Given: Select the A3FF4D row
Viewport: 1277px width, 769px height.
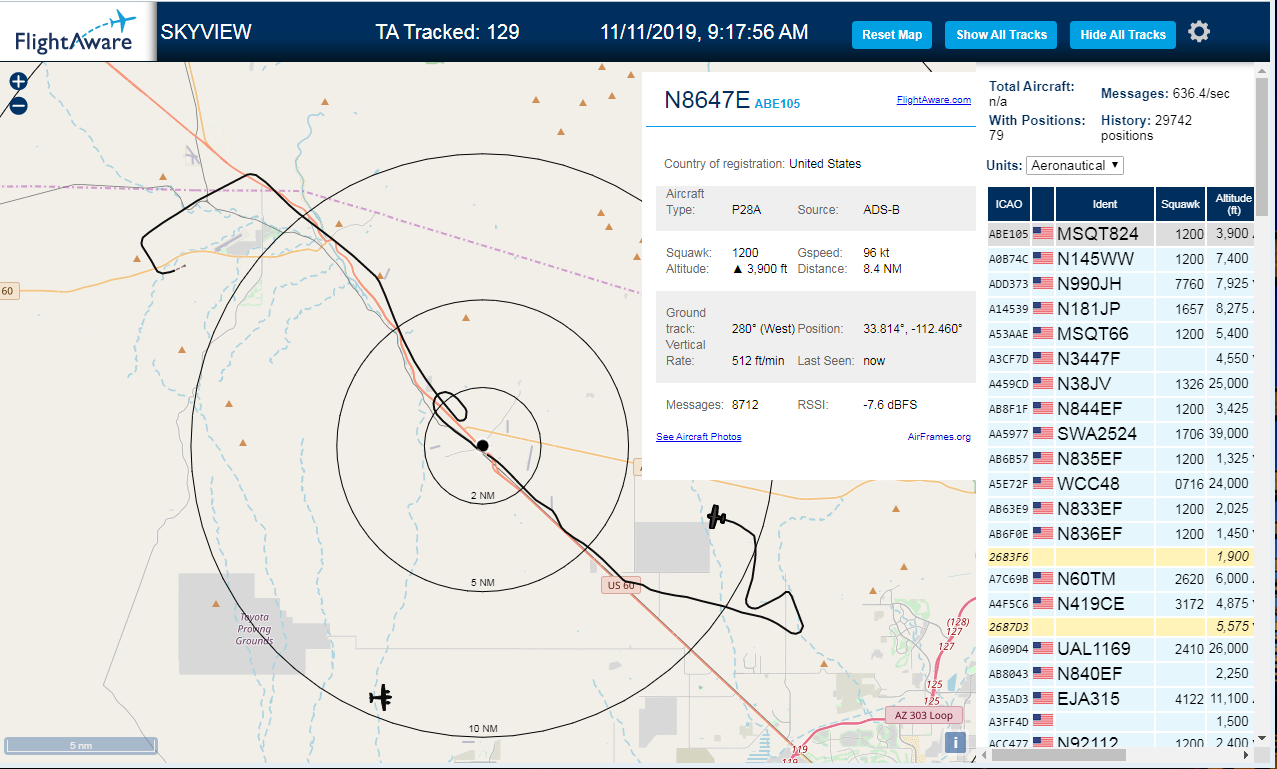Looking at the screenshot, I should (x=1120, y=721).
